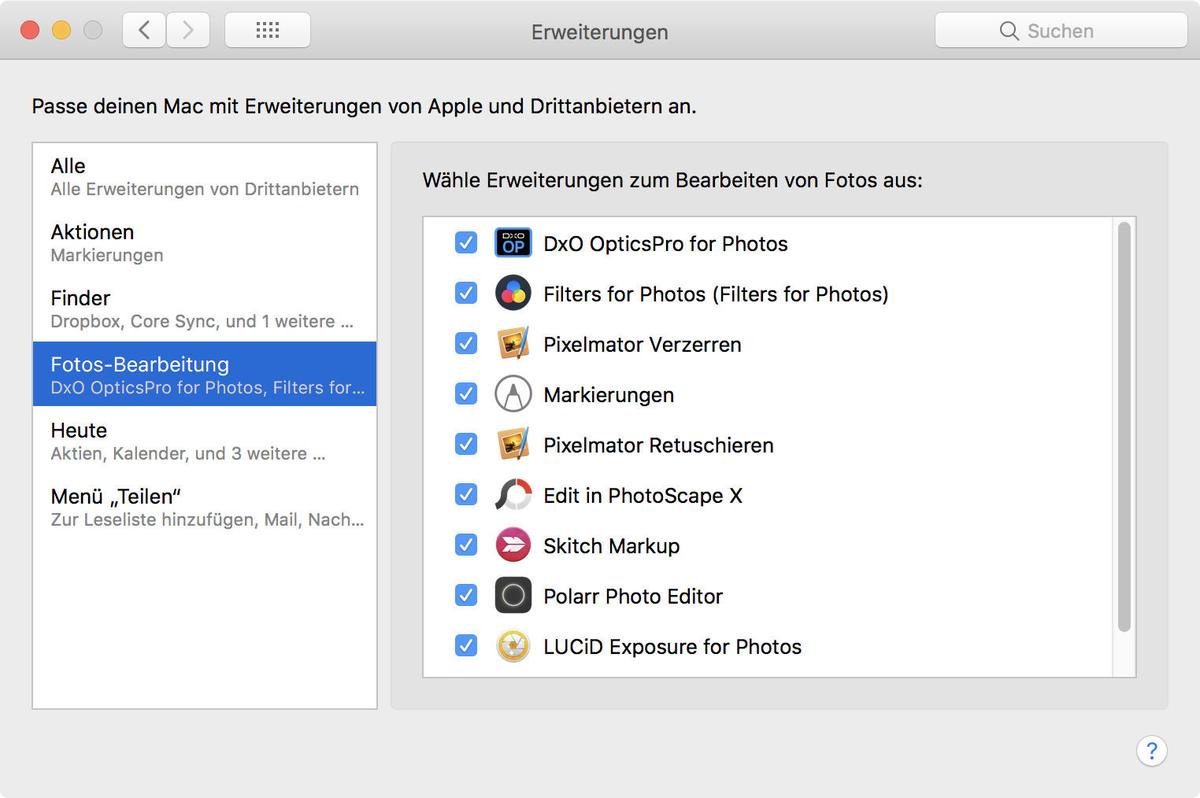Click the Edit in PhotoScape X label
The height and width of the screenshot is (798, 1200).
(642, 496)
